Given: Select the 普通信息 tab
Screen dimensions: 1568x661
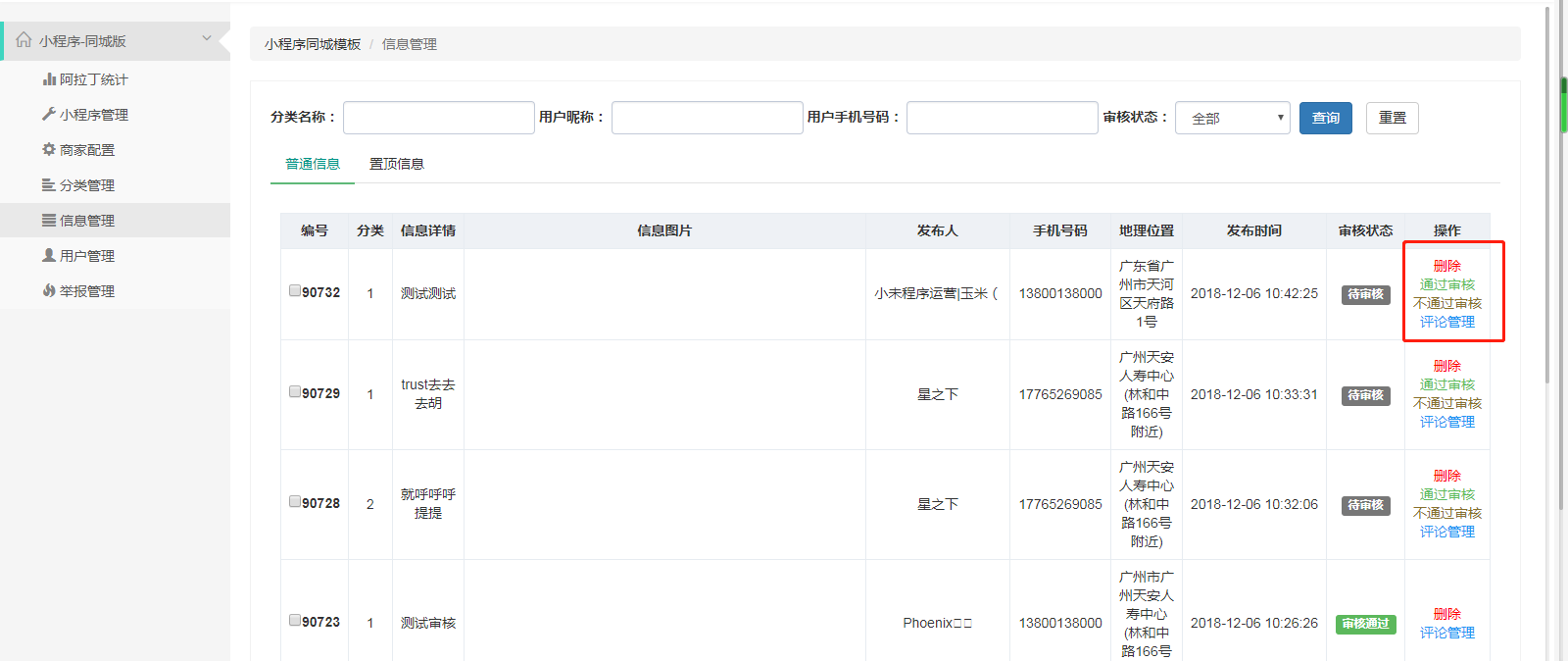Looking at the screenshot, I should (x=313, y=164).
